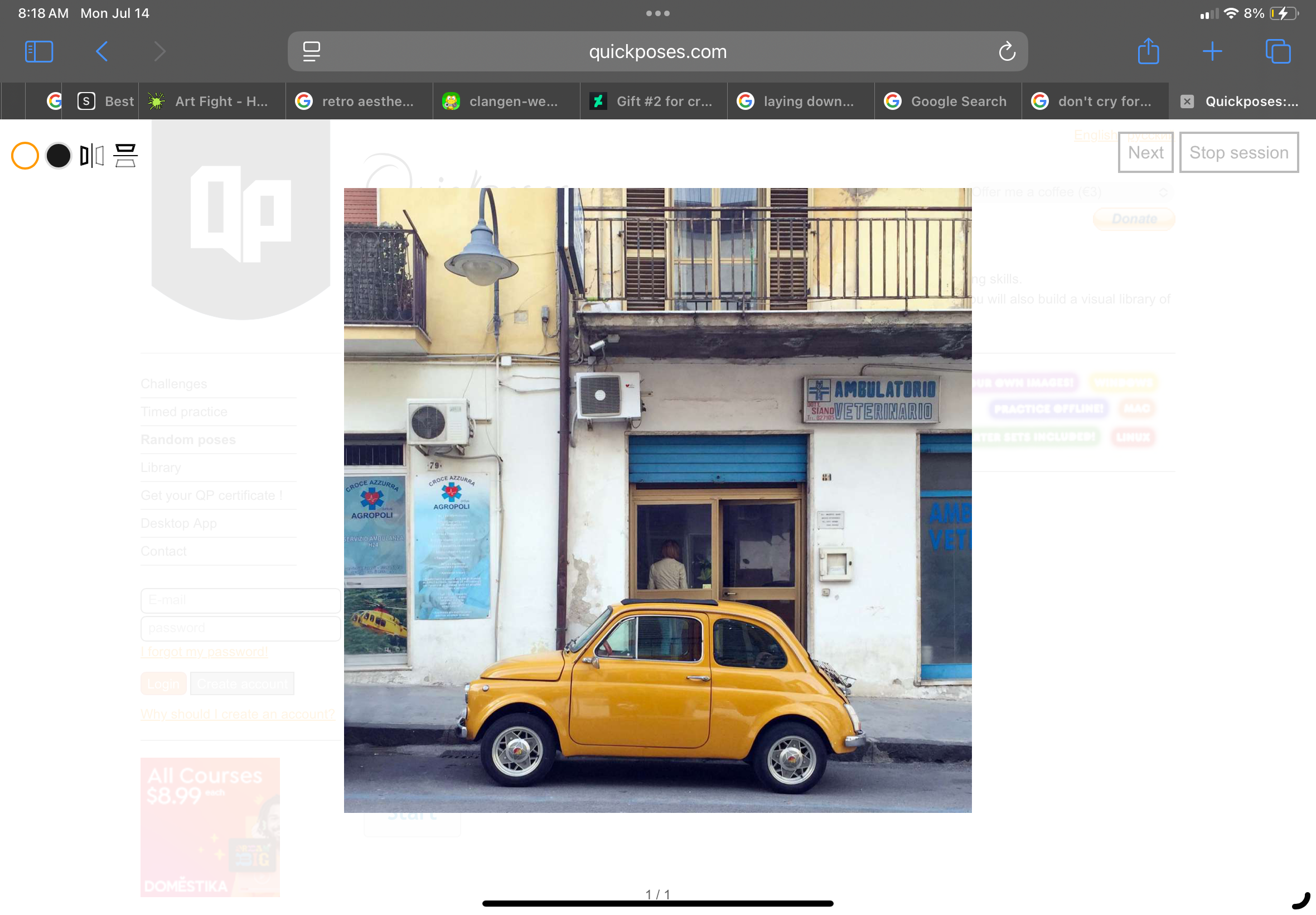The width and height of the screenshot is (1316, 915).
Task: Click the session progress bar
Action: [657, 903]
